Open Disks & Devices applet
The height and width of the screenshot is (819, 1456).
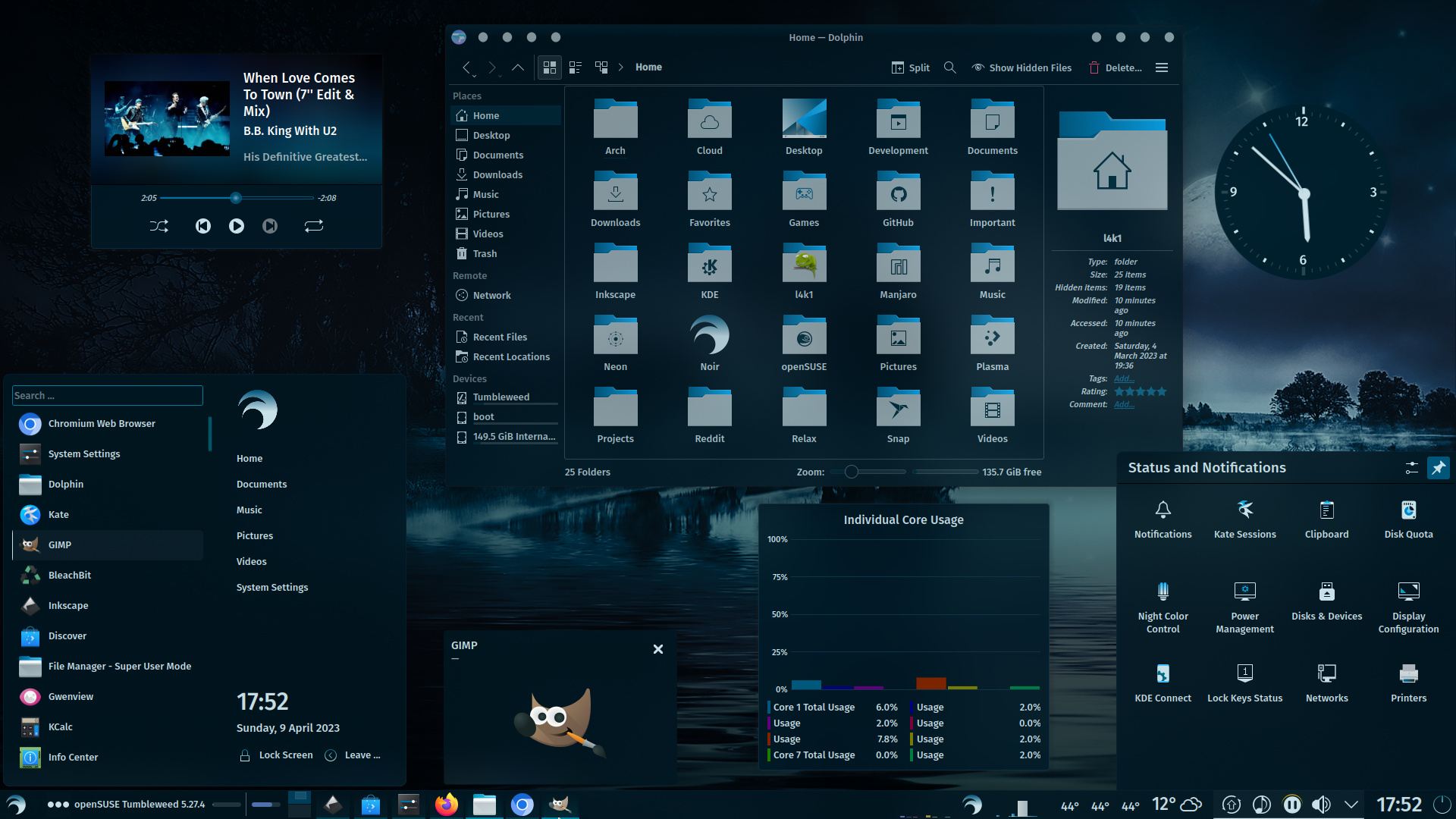(1326, 602)
